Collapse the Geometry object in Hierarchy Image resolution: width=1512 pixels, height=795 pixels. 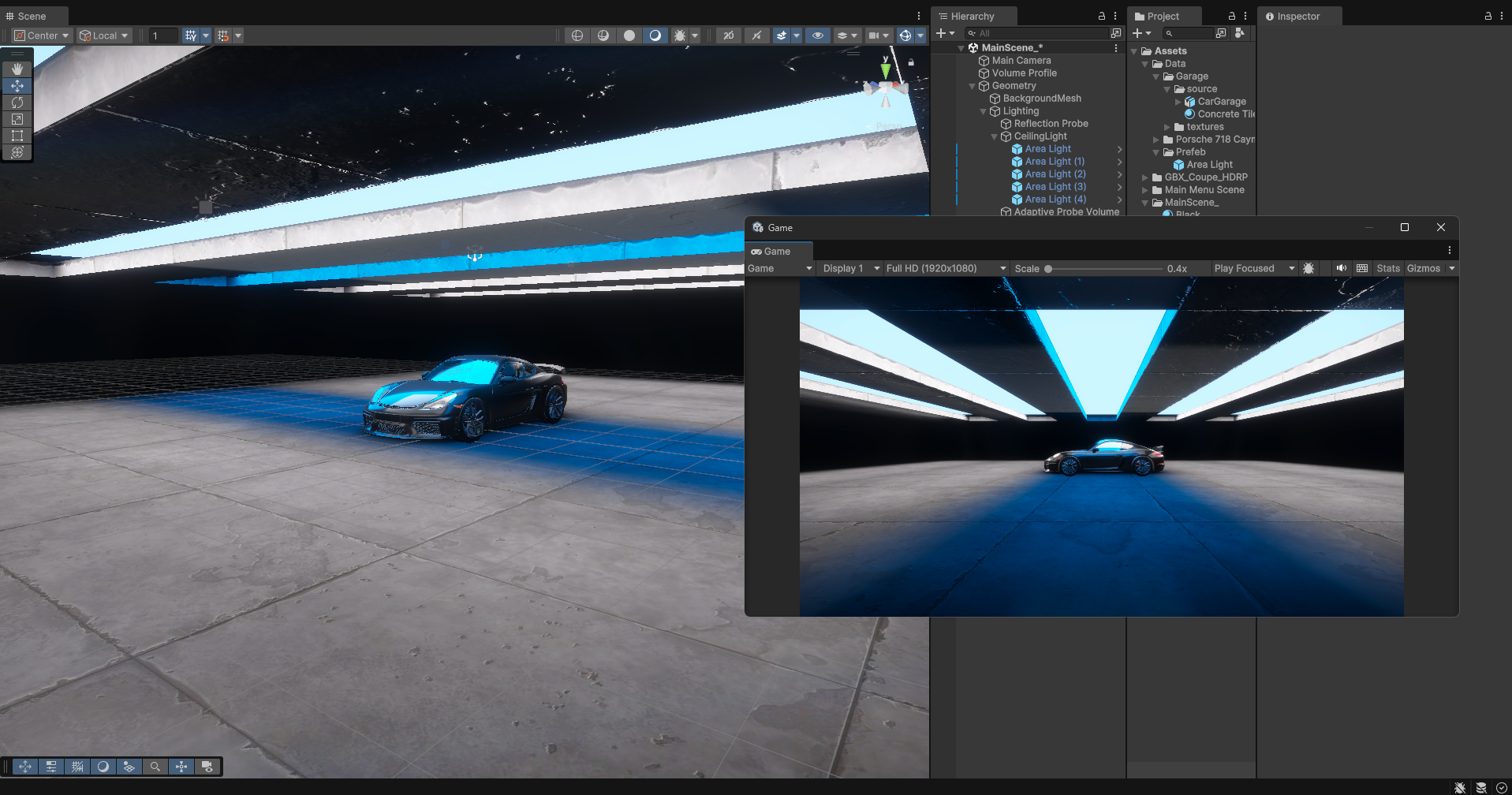tap(972, 86)
